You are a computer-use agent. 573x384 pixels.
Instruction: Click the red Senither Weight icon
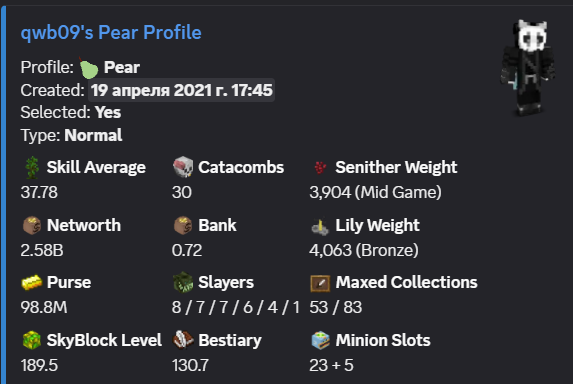coord(320,167)
